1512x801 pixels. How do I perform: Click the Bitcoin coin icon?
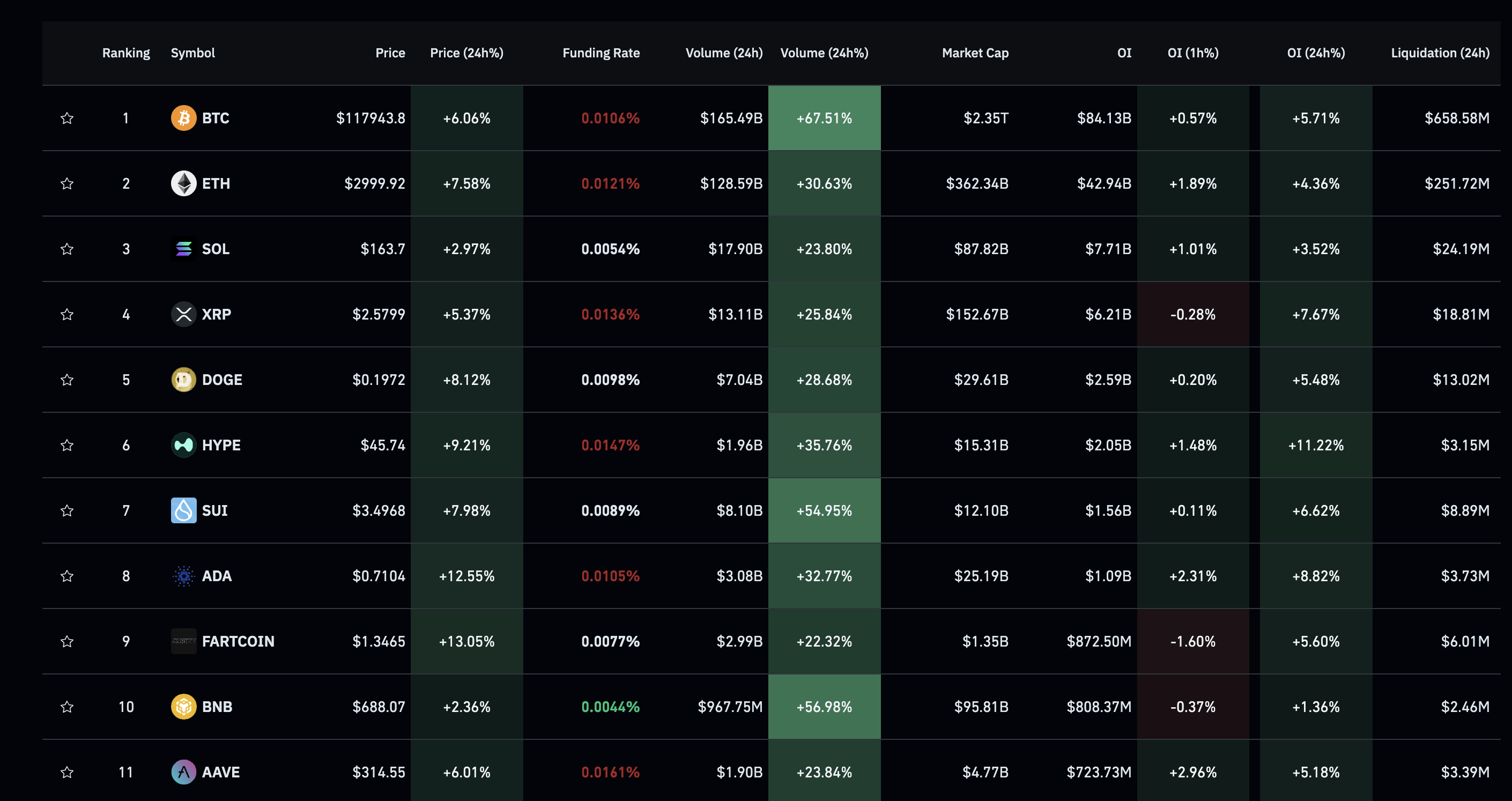pyautogui.click(x=183, y=118)
